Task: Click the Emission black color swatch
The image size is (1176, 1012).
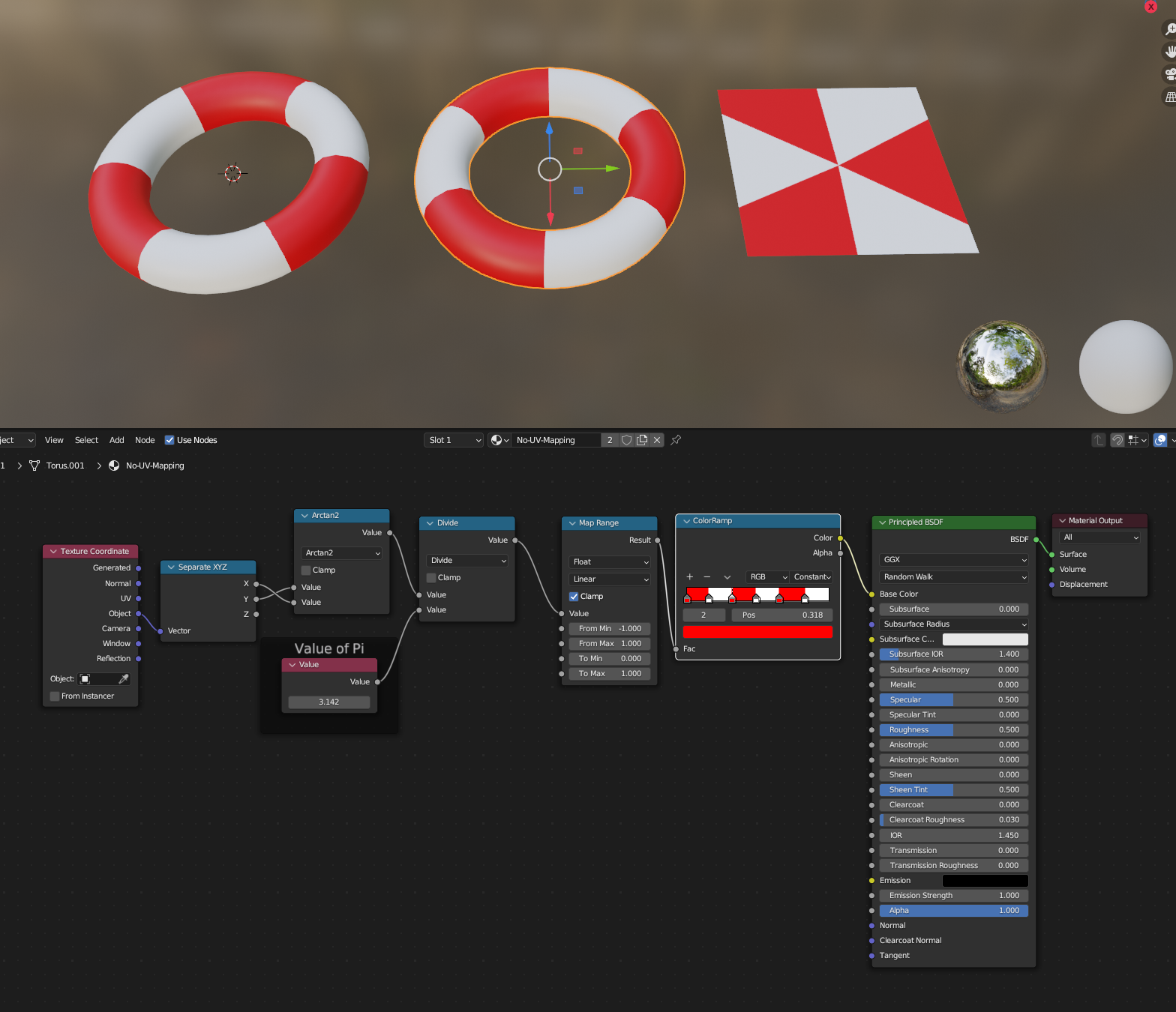Action: tap(985, 881)
